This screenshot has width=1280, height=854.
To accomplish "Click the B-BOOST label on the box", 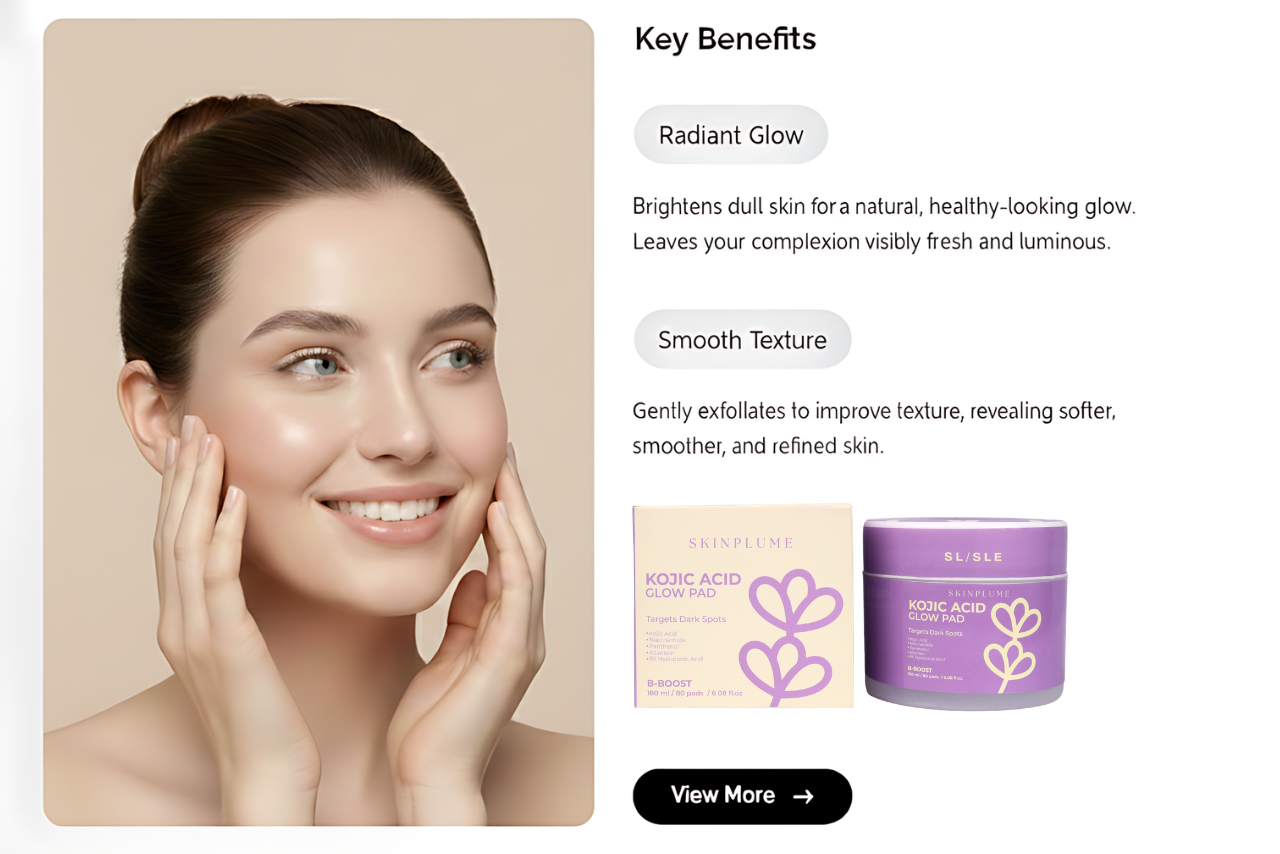I will click(669, 683).
